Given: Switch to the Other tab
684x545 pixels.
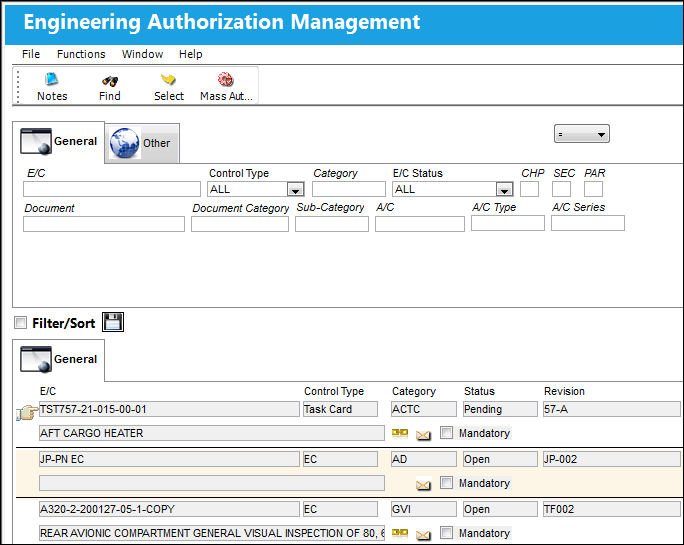Looking at the screenshot, I should pos(142,143).
